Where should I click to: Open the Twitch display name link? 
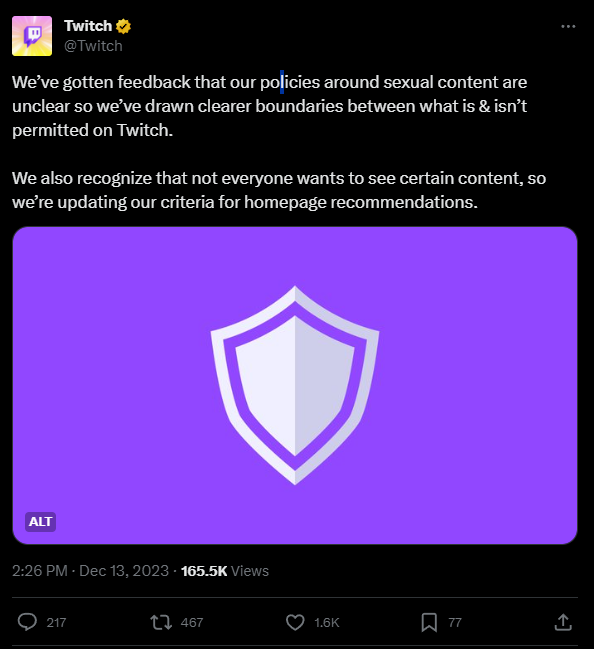pyautogui.click(x=88, y=26)
